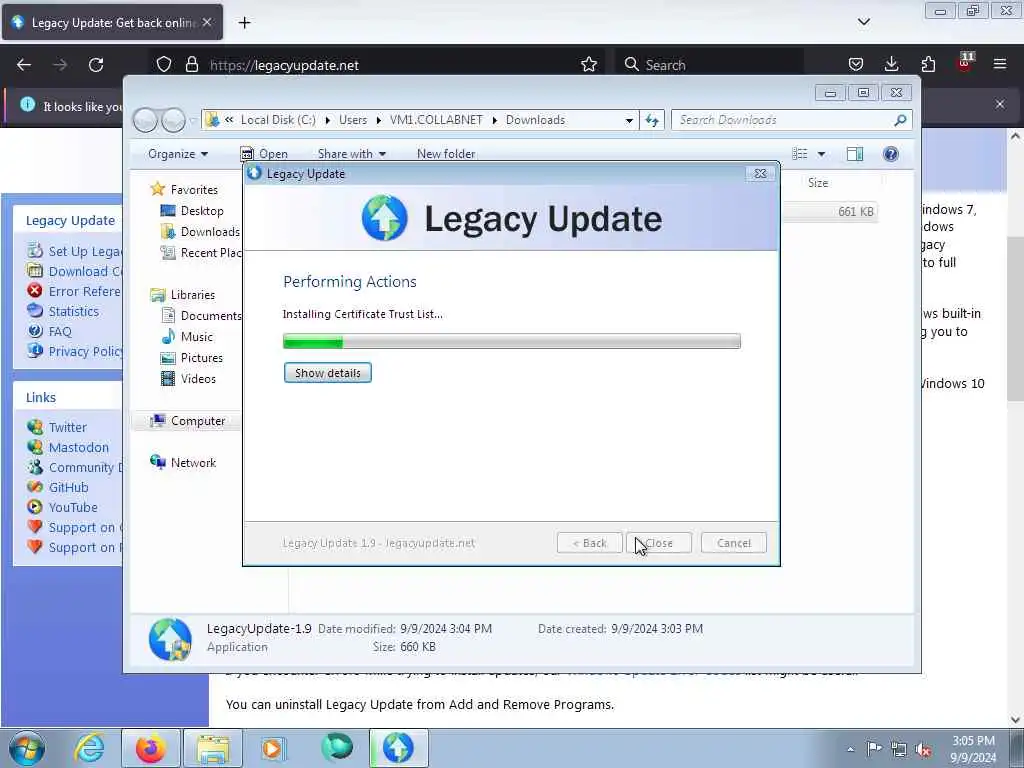Click Action Center flag tray icon
This screenshot has height=768, width=1024.
coord(873,749)
